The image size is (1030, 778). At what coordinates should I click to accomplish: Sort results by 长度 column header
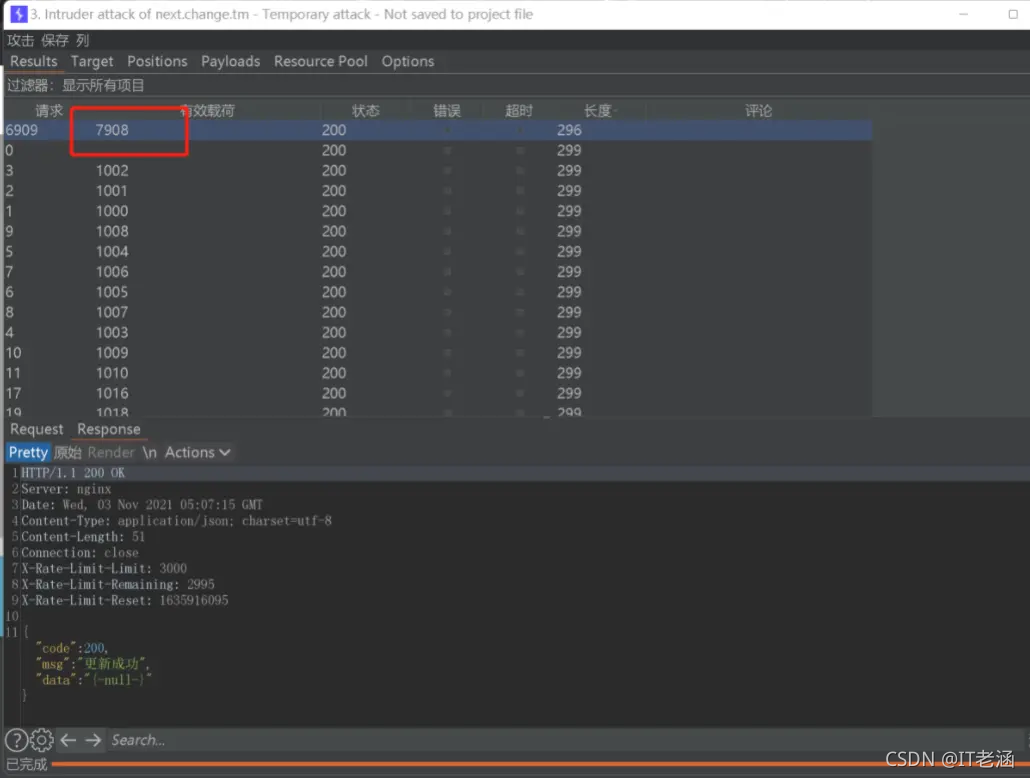[597, 110]
